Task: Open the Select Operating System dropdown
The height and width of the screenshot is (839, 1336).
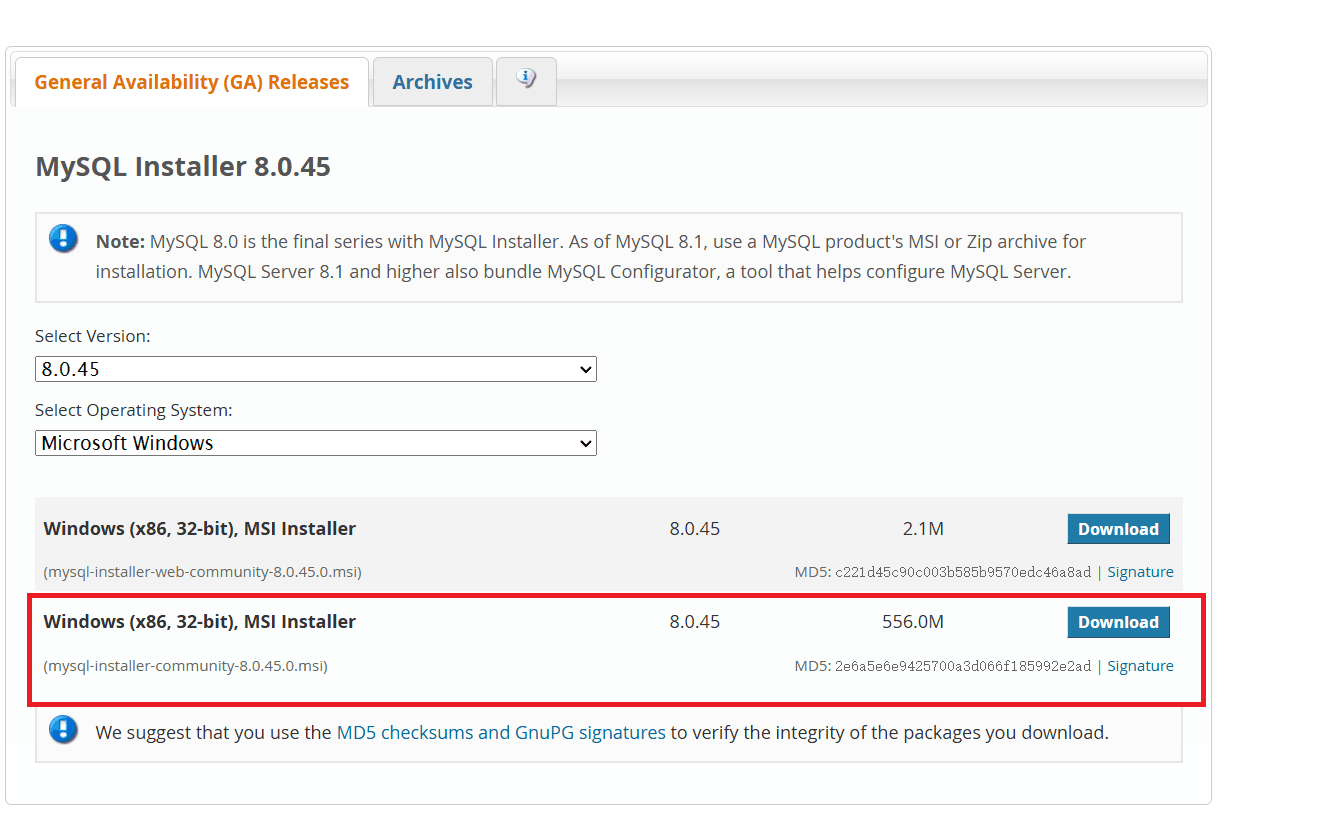Action: (316, 443)
